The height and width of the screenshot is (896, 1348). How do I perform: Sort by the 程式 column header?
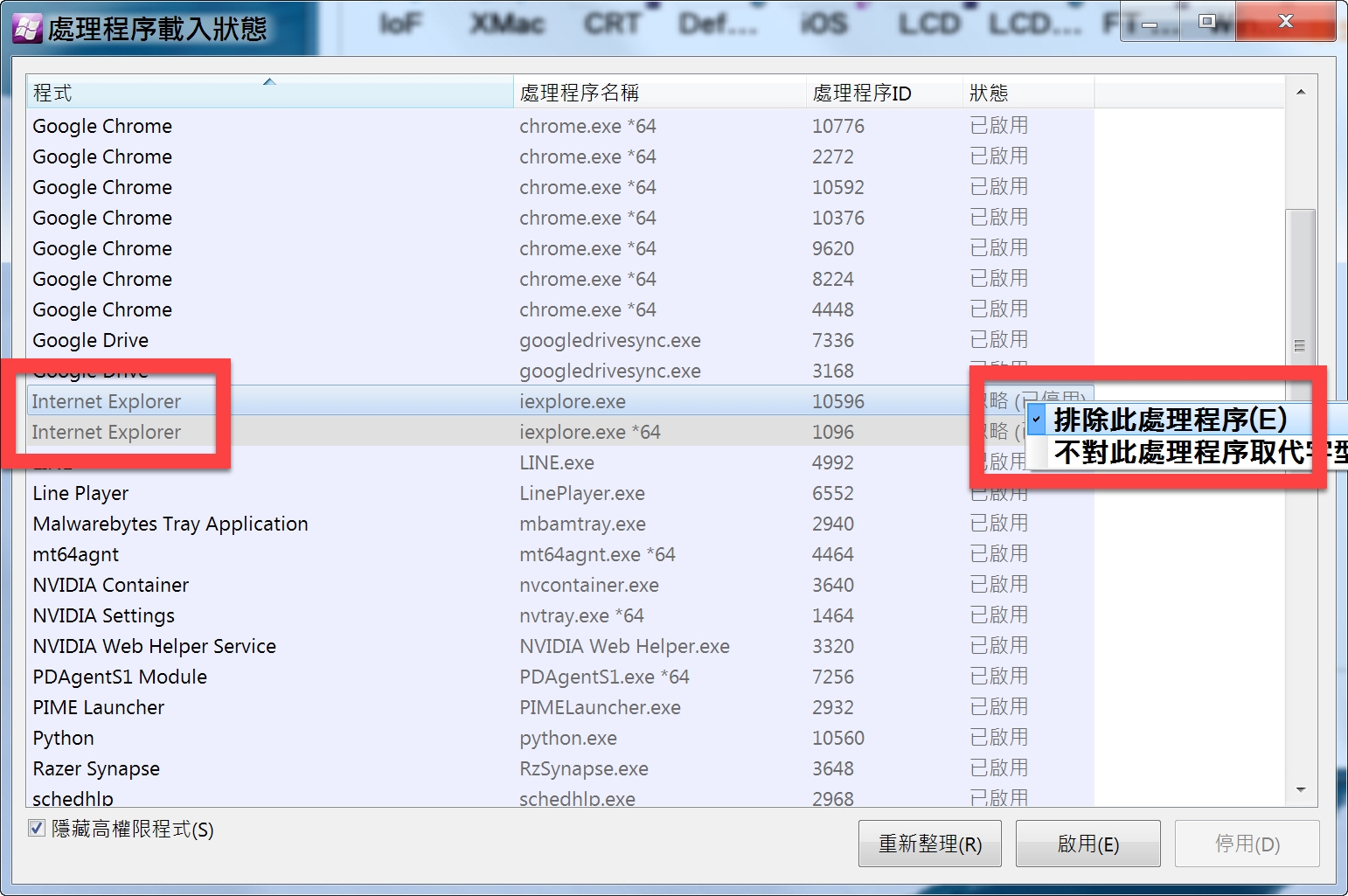tap(269, 93)
